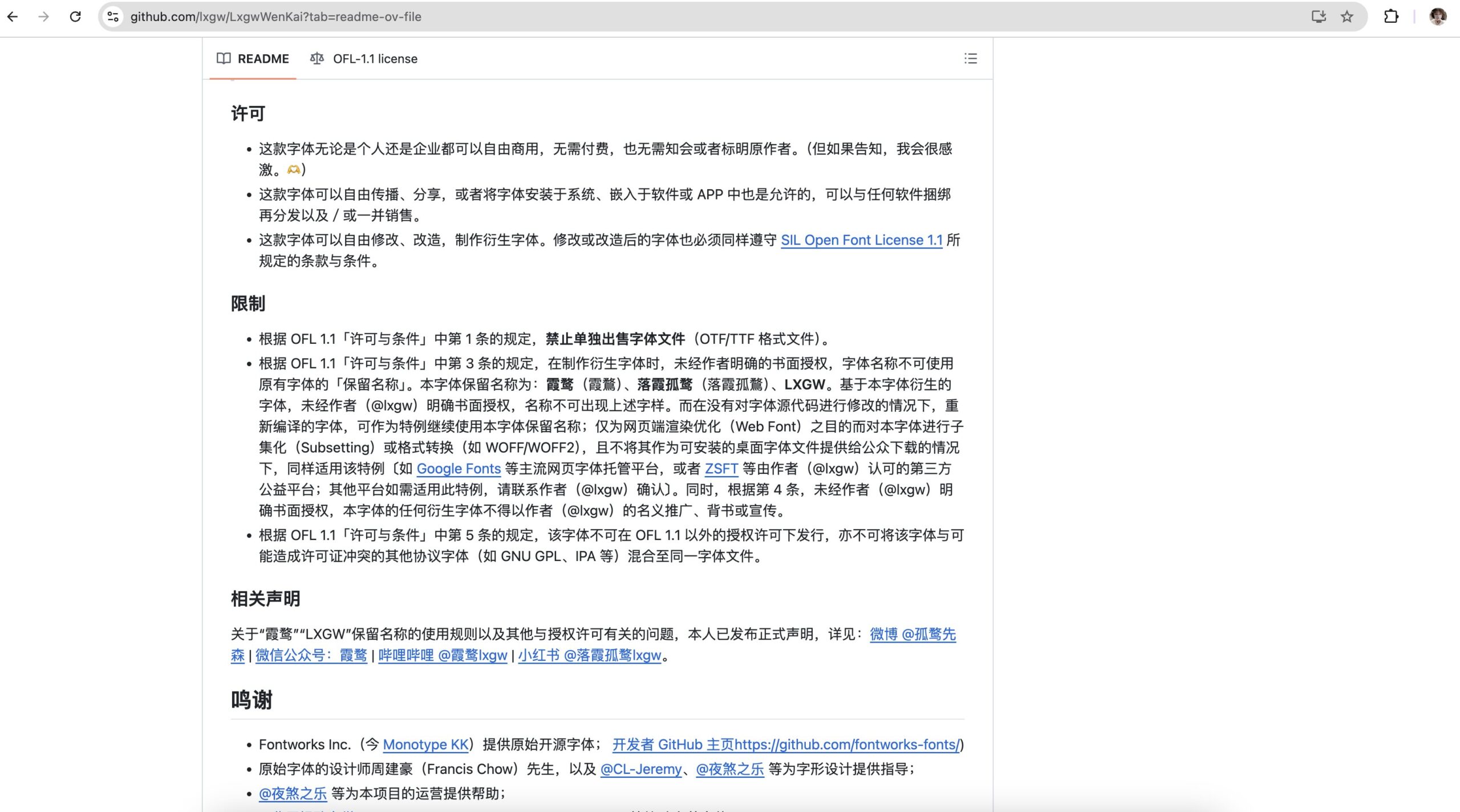This screenshot has width=1460, height=812.
Task: Open the 微信公众号：霞鹜 link
Action: [x=311, y=655]
